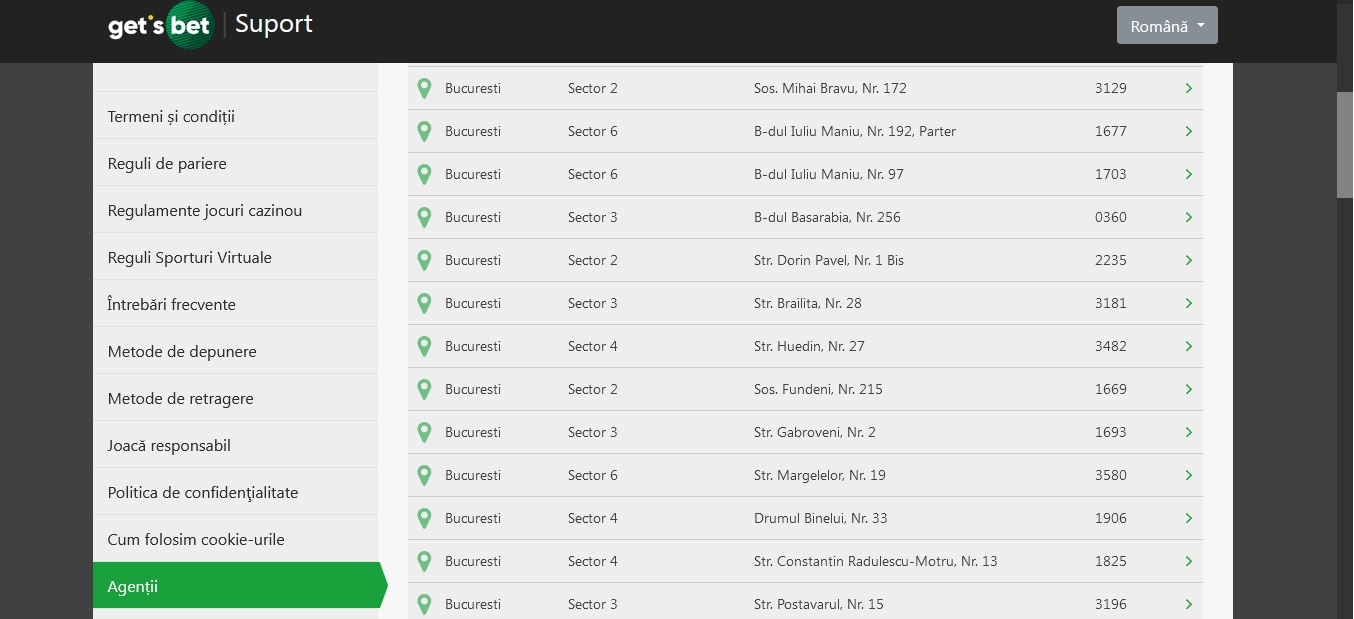
Task: Open Termeni și condiții section
Action: [235, 116]
